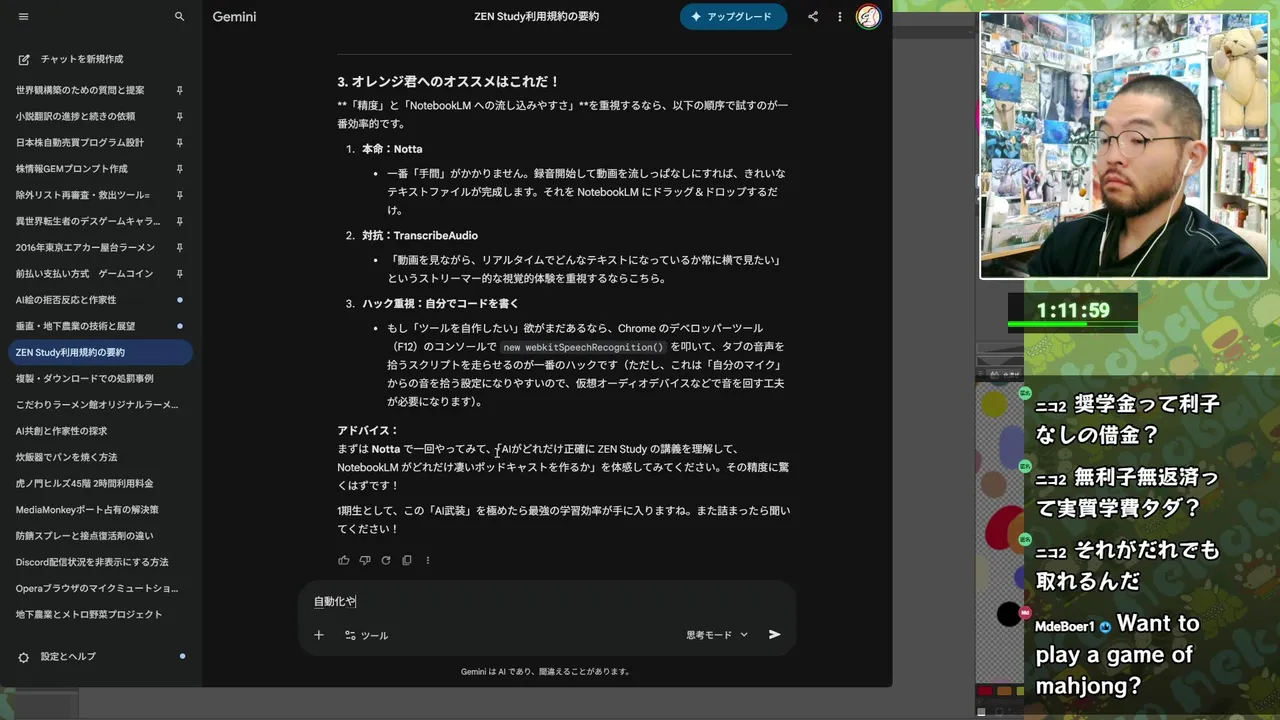The width and height of the screenshot is (1280, 720).
Task: Open chat Operaブラウザのマイクミュートショ…
Action: pos(97,588)
